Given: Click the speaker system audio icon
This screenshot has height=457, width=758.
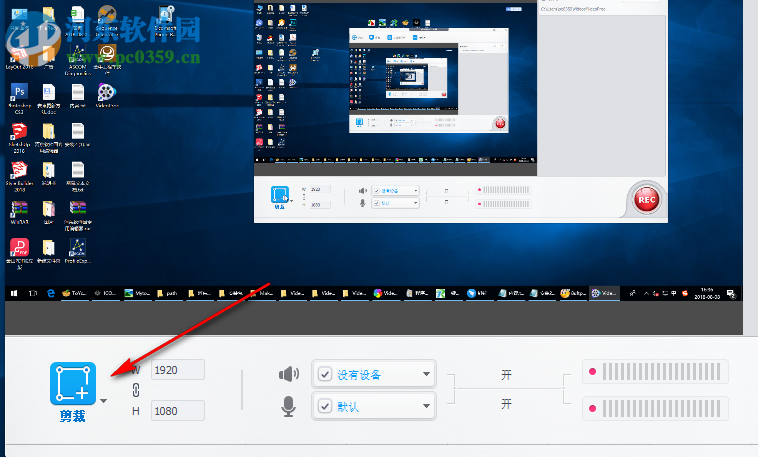Looking at the screenshot, I should (289, 374).
